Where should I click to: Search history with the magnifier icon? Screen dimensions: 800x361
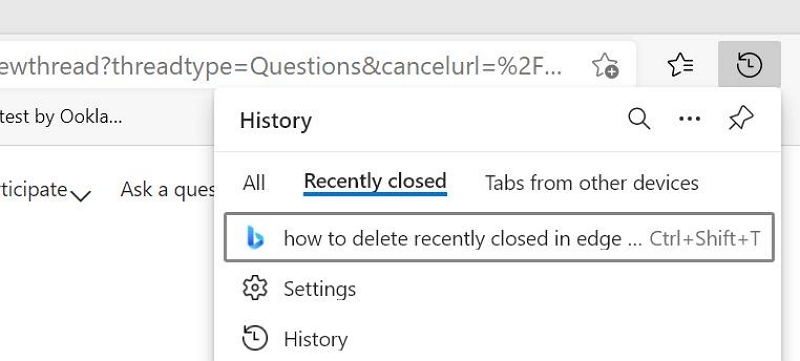[639, 119]
